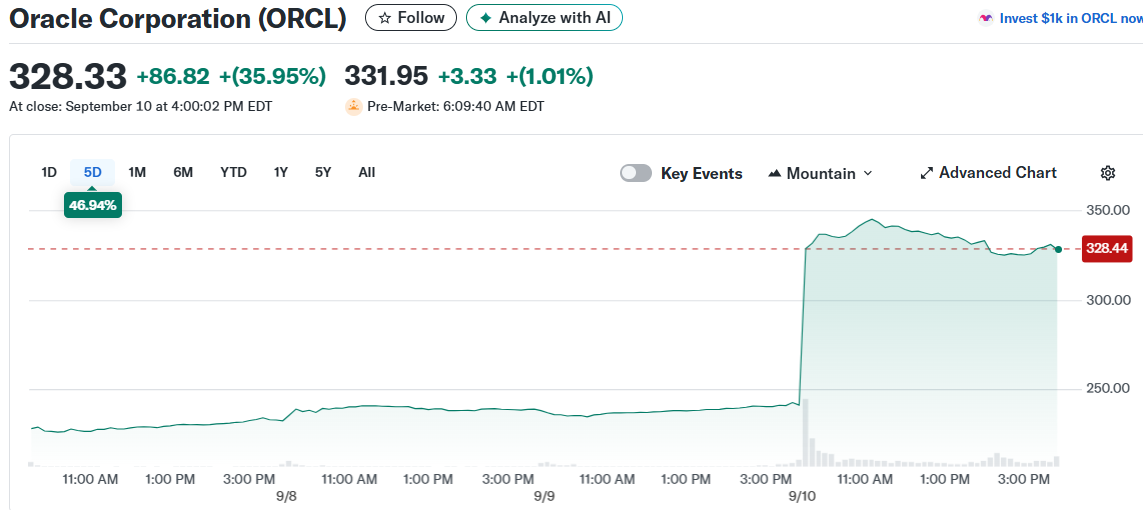
Task: Click the 9/8 date label
Action: [x=288, y=496]
